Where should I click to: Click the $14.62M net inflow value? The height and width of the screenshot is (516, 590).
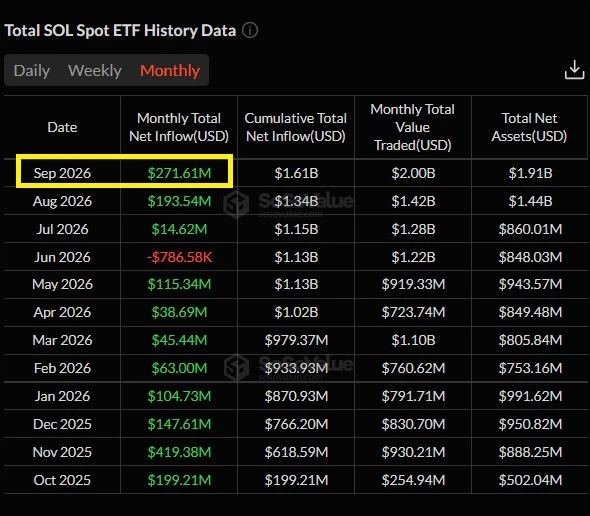pyautogui.click(x=179, y=229)
